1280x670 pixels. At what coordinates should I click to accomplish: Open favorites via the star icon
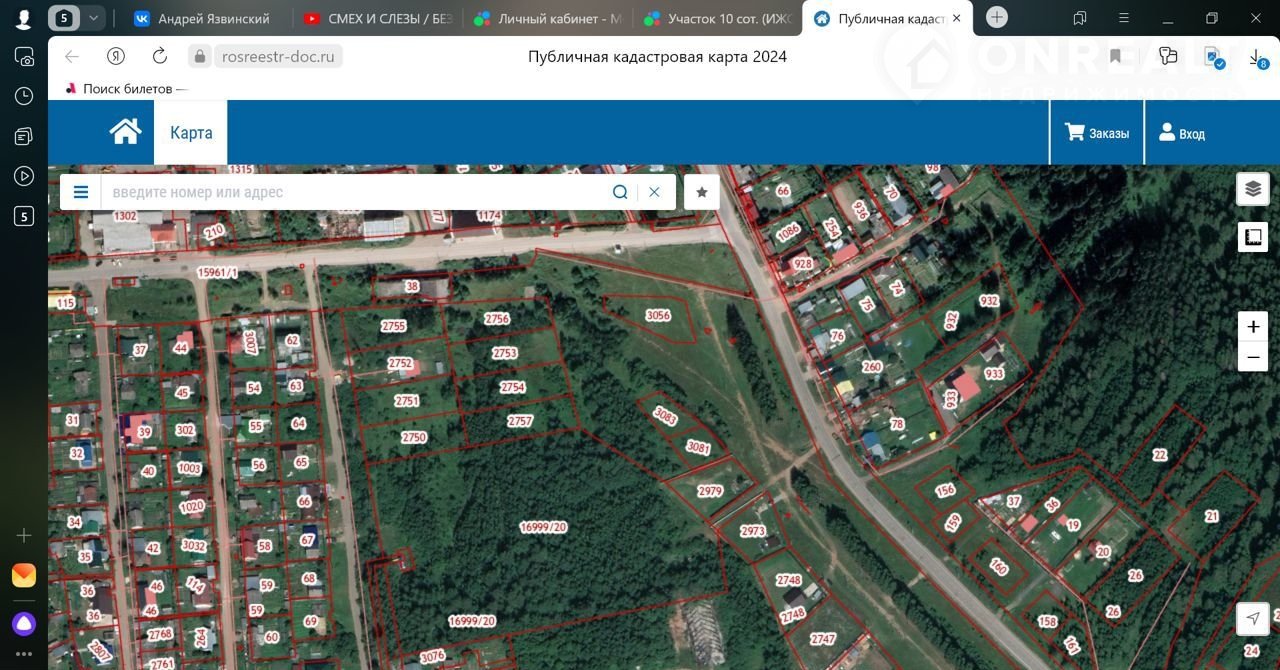point(702,192)
